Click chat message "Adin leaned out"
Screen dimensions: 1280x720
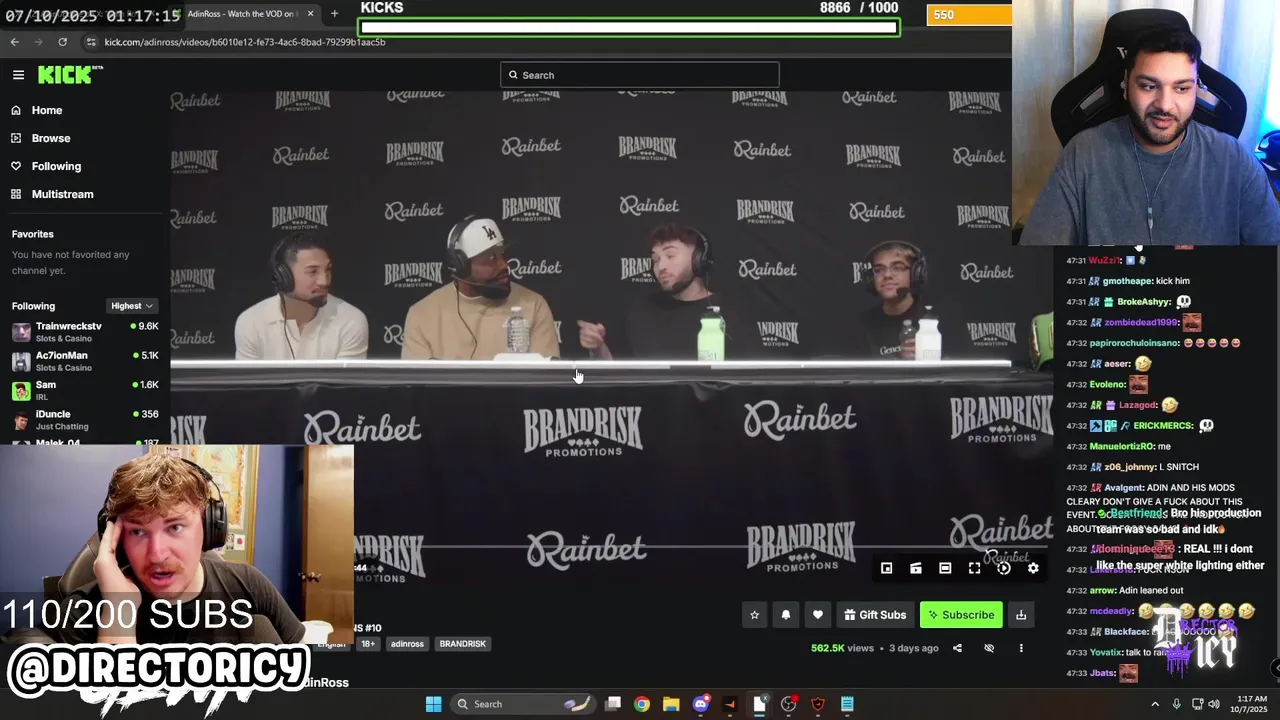(x=1151, y=590)
